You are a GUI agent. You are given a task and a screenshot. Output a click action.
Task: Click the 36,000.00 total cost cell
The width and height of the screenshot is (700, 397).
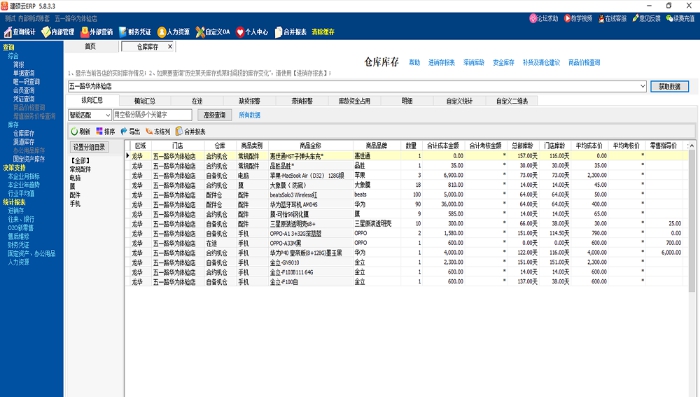(444, 205)
